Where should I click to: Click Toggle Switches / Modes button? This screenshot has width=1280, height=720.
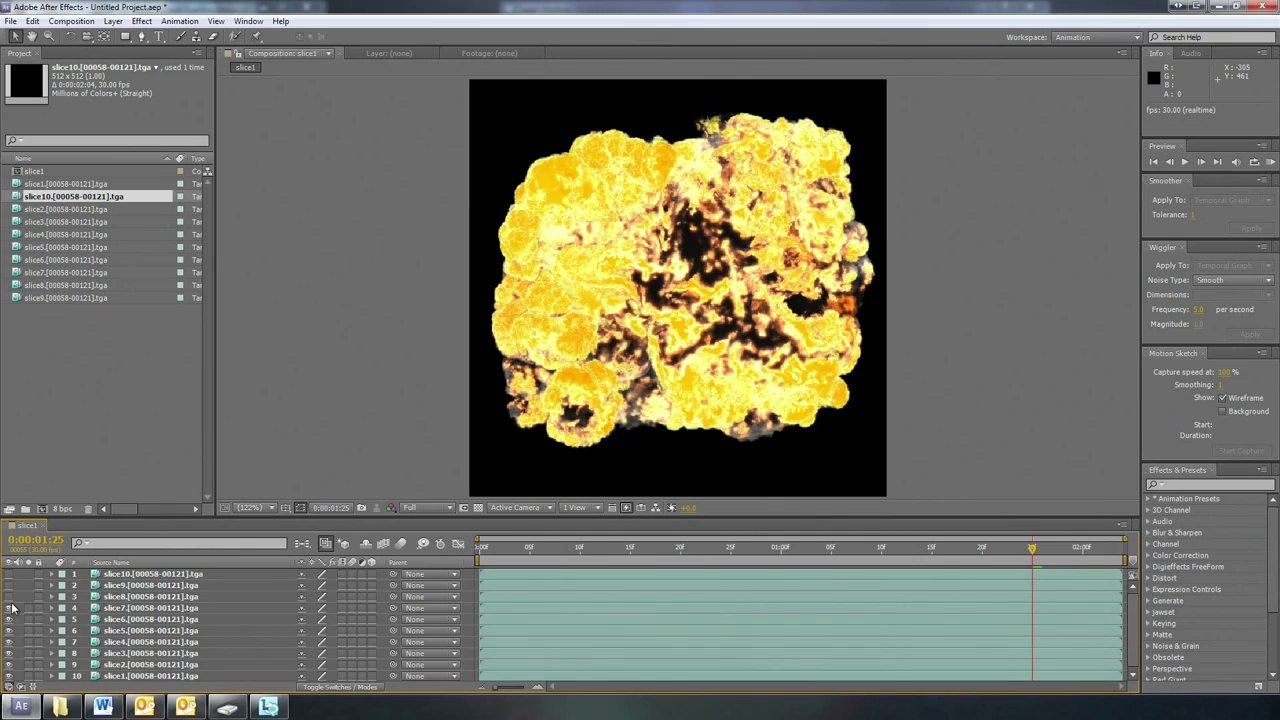pyautogui.click(x=340, y=687)
